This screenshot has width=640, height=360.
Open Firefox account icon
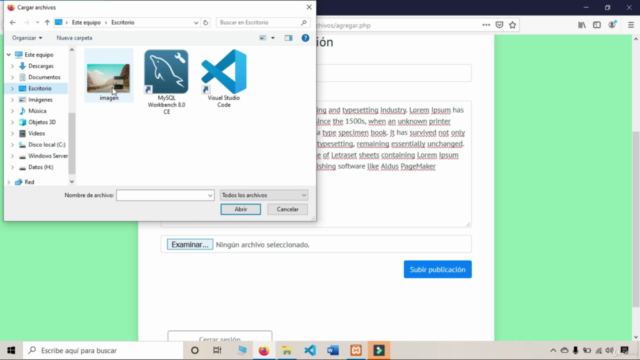612,25
